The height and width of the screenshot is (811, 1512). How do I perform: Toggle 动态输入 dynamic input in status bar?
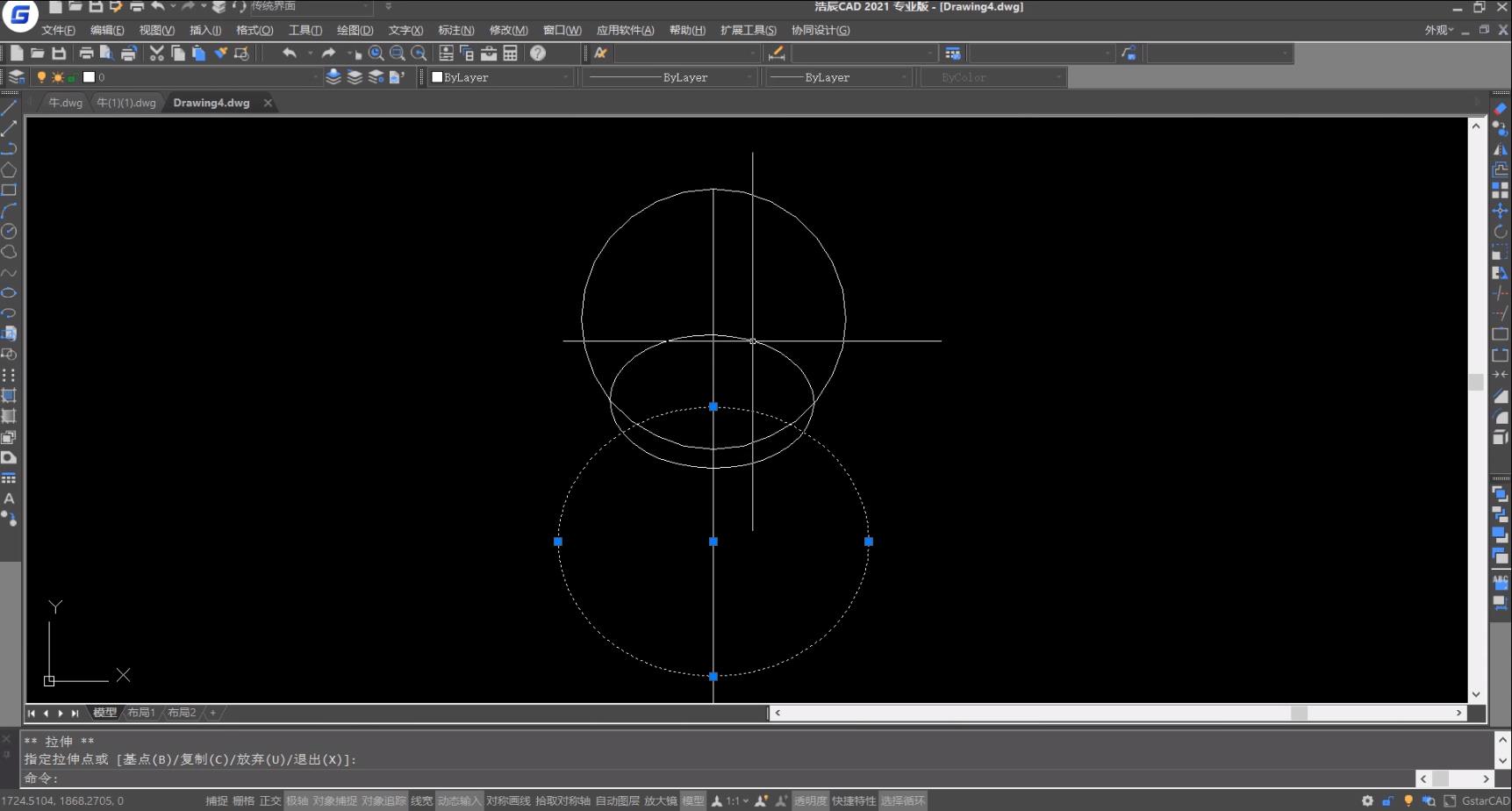point(460,800)
